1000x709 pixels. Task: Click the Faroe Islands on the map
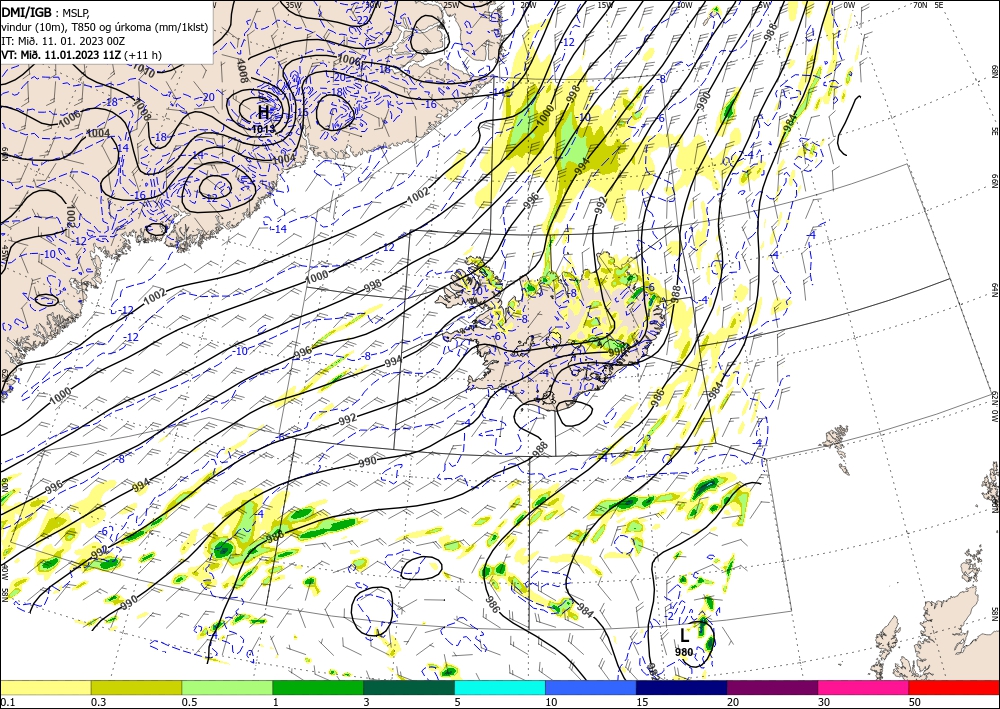(835, 439)
